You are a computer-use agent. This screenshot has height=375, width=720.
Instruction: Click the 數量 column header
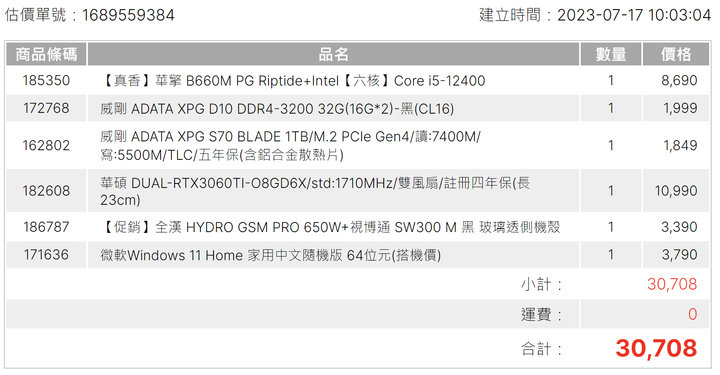(x=611, y=54)
